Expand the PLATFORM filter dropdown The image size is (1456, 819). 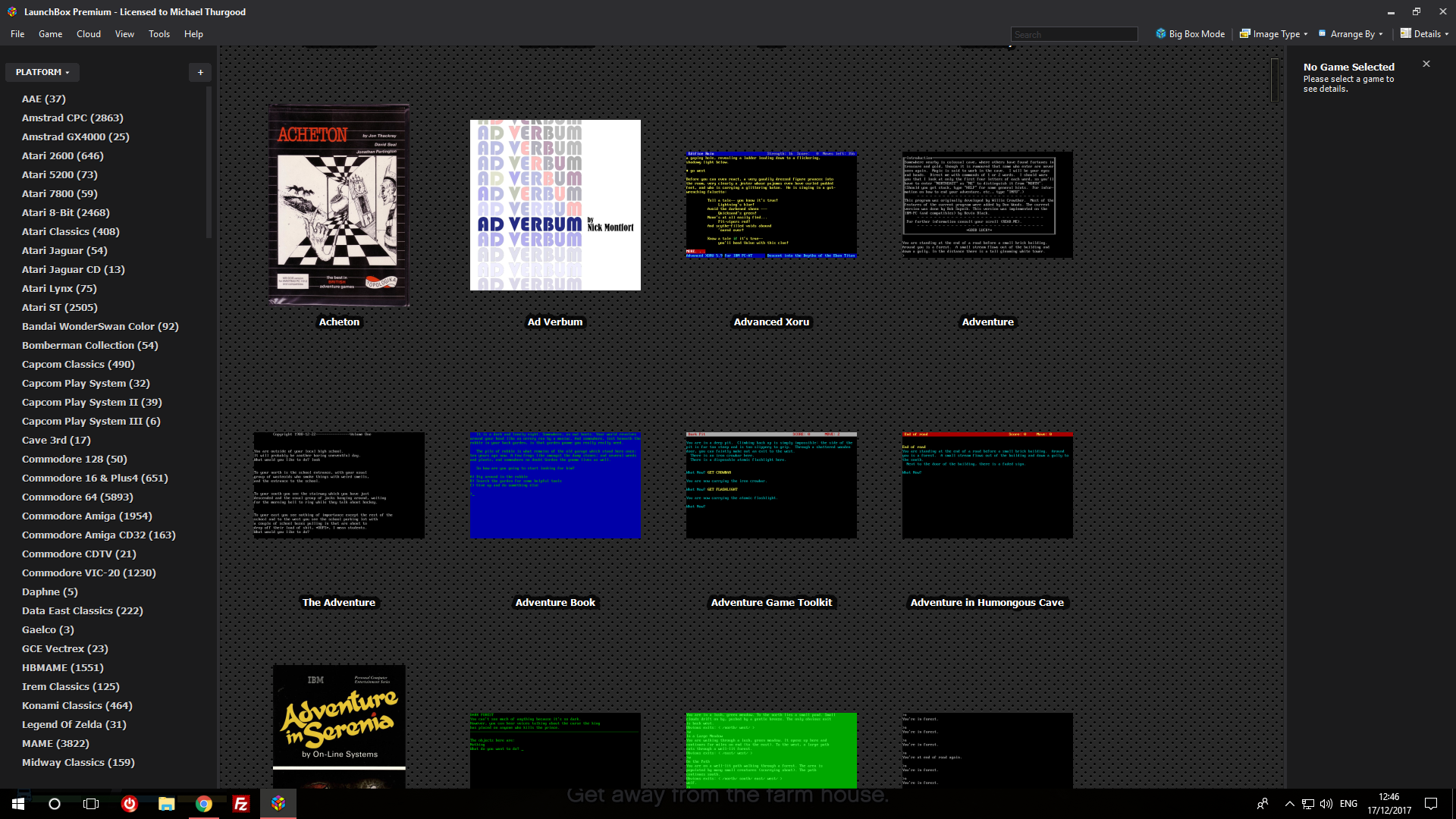point(42,72)
